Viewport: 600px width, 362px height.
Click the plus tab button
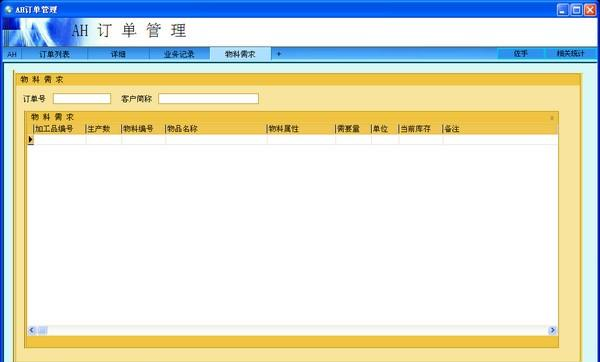tap(279, 54)
